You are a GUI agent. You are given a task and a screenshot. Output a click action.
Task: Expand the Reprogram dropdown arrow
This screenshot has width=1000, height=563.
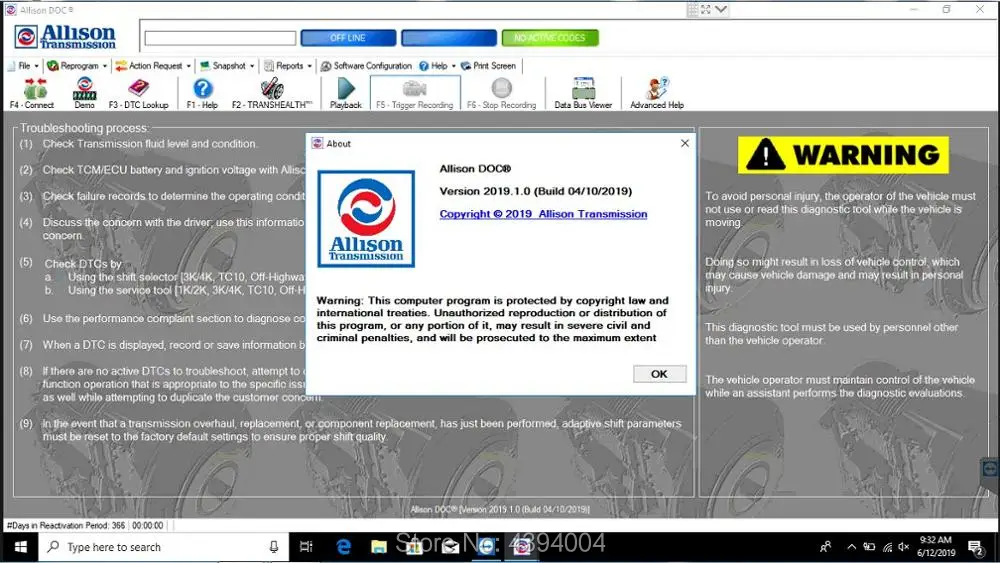(x=105, y=66)
